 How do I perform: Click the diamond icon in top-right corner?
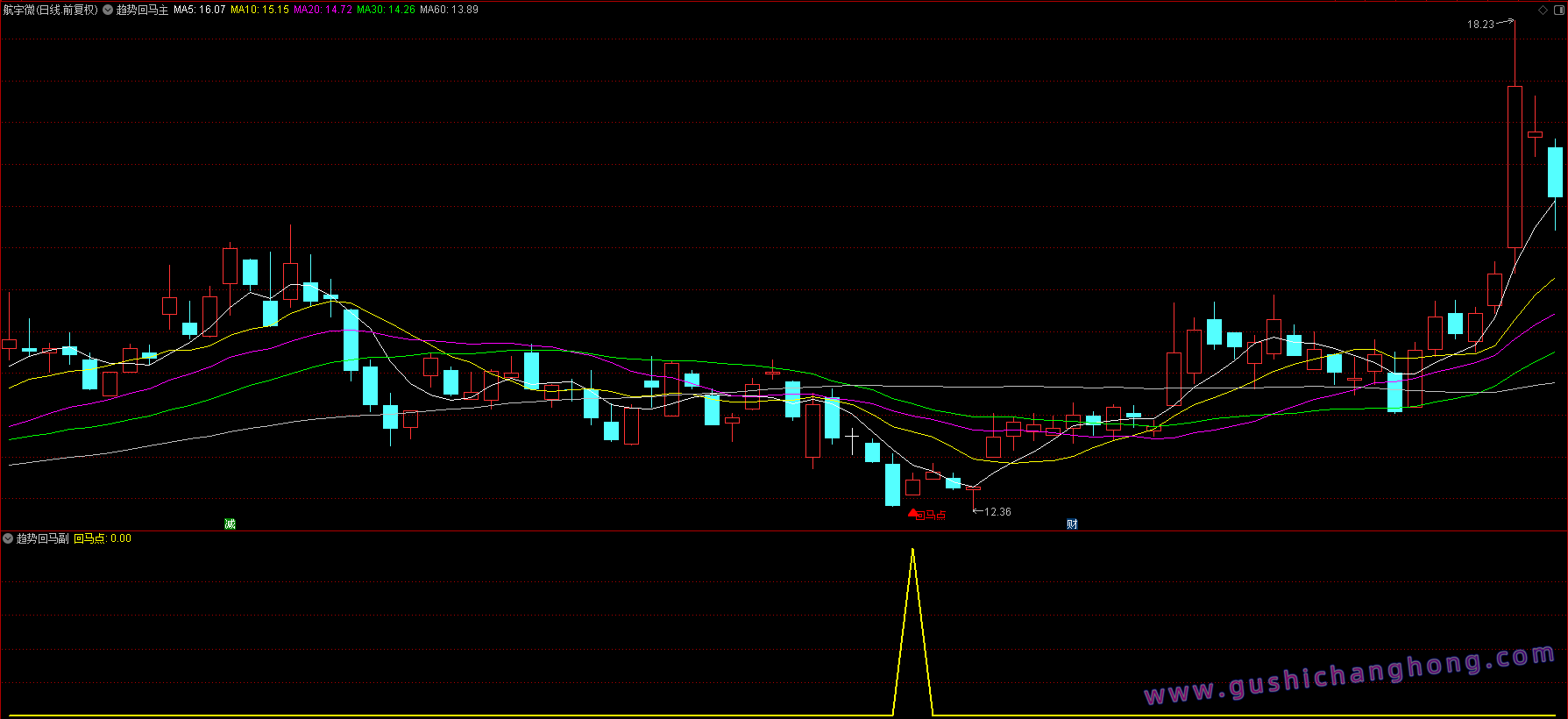click(1543, 10)
